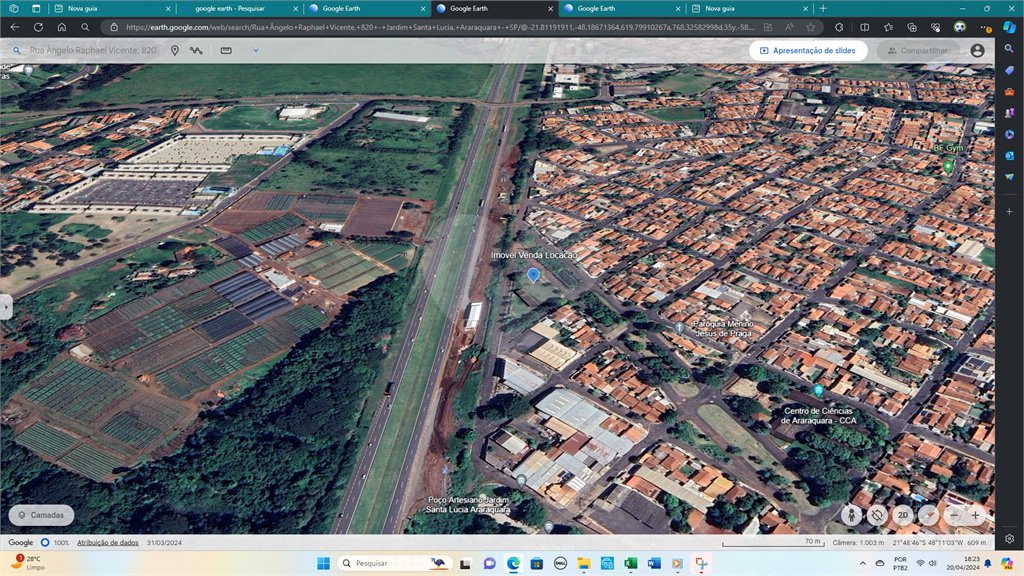Image resolution: width=1024 pixels, height=576 pixels.
Task: Open the weather widget showing 28°C
Action: [29, 563]
